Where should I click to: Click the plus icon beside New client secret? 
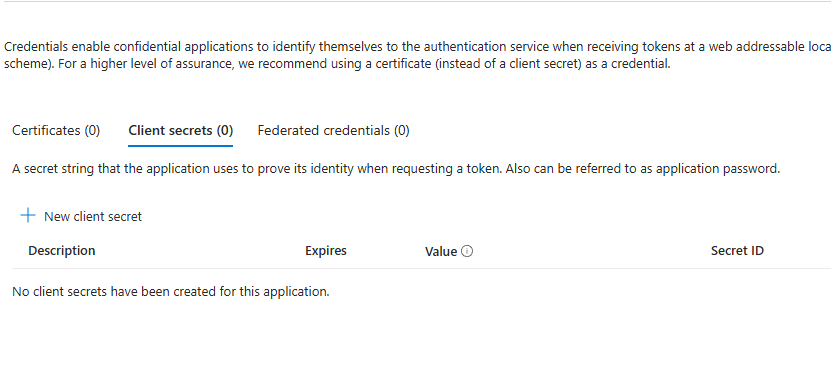pos(28,215)
